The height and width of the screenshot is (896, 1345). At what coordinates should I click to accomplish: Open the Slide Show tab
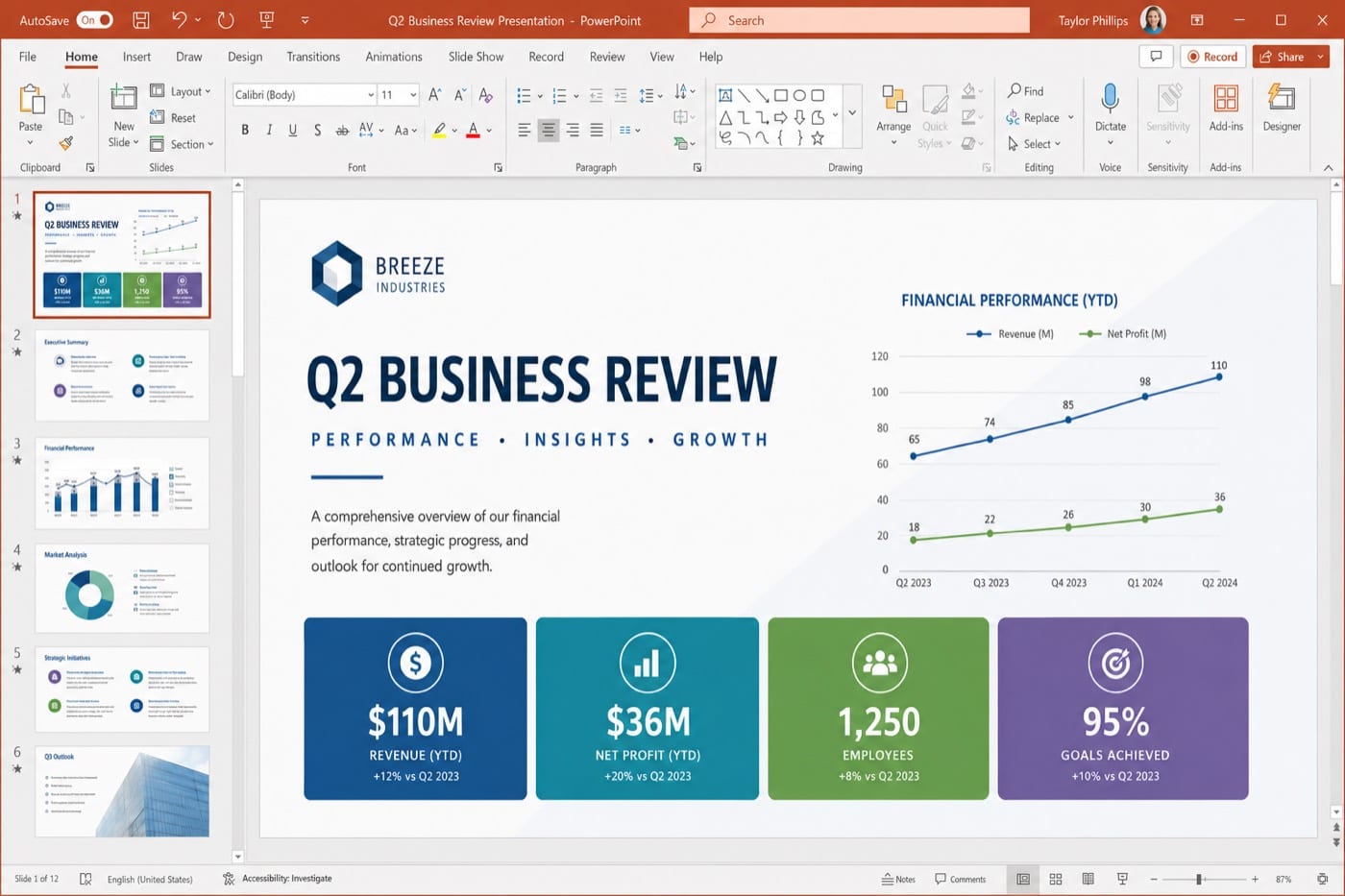(476, 57)
